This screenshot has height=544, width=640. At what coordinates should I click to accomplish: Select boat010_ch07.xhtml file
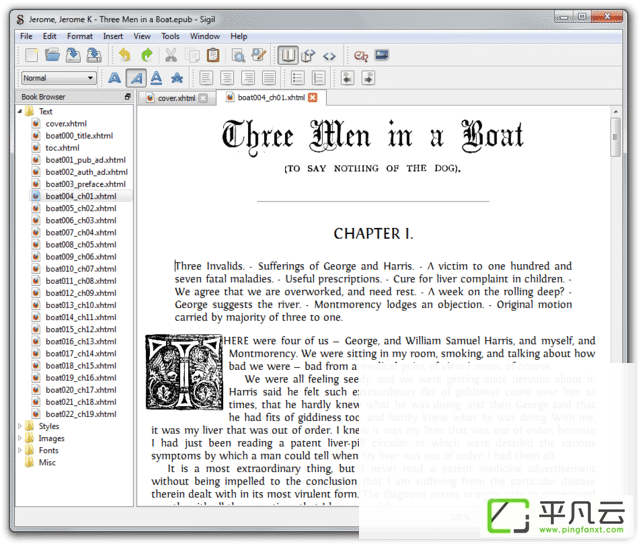click(x=80, y=269)
